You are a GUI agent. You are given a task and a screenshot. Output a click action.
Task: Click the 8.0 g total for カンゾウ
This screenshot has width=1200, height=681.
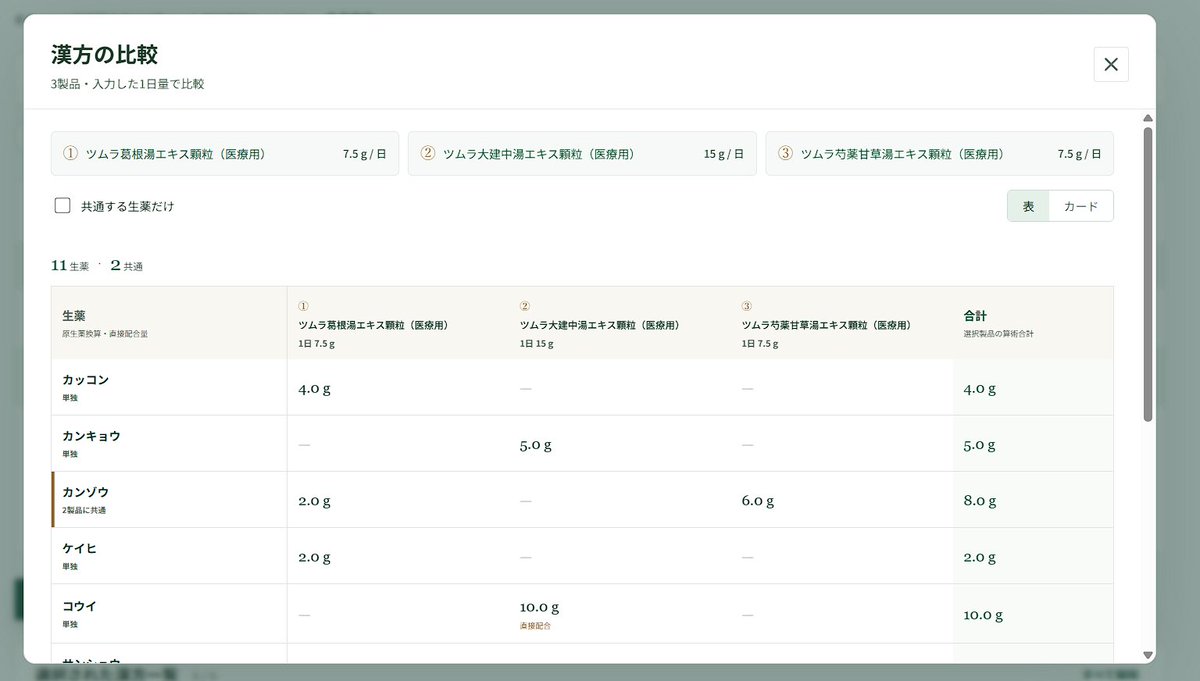tap(980, 501)
